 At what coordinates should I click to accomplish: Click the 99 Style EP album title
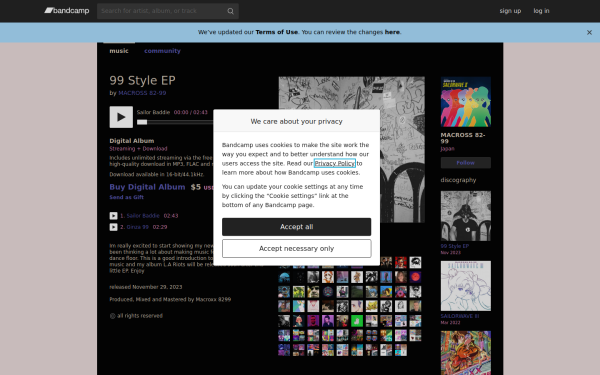click(142, 80)
